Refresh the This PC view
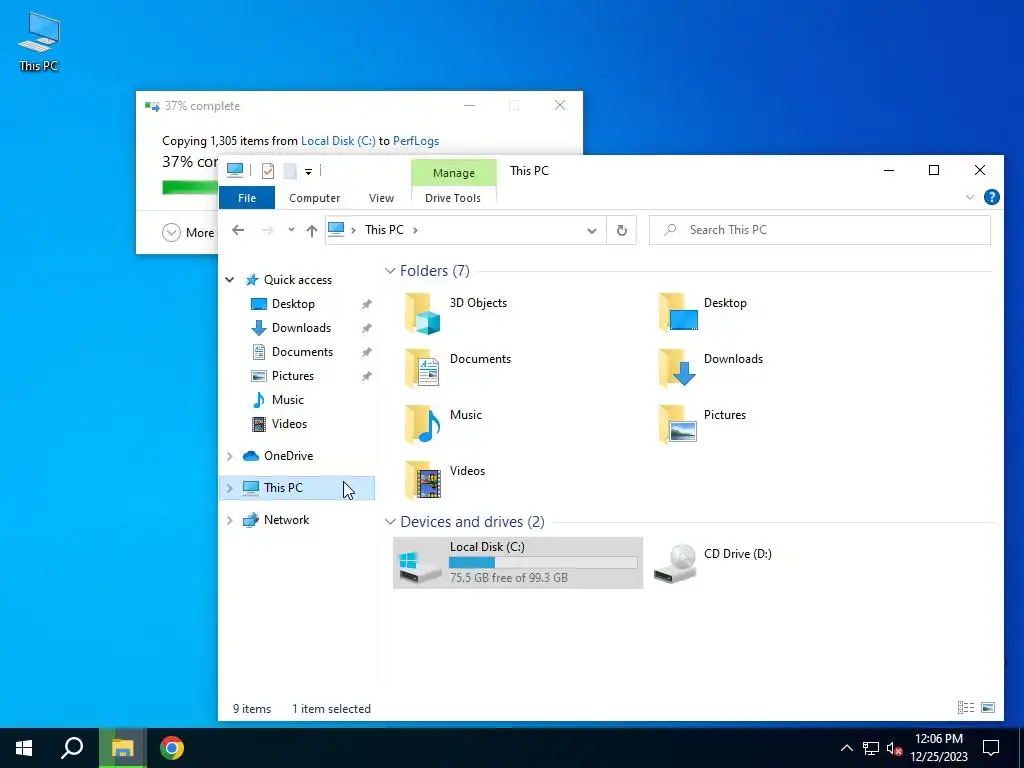This screenshot has width=1024, height=768. point(622,231)
